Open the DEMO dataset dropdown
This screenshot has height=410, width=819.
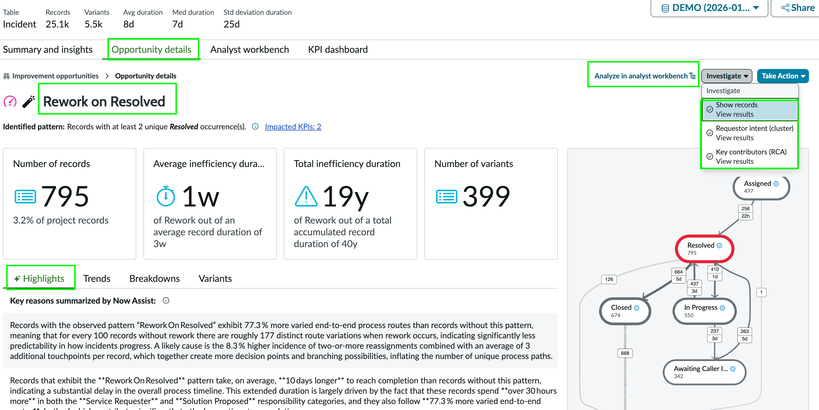(709, 8)
